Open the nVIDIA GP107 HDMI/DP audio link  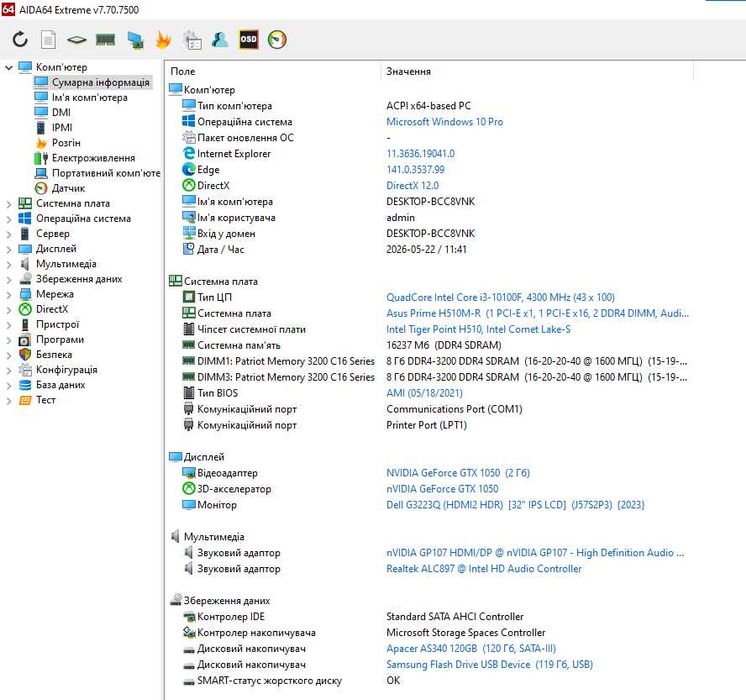coord(535,553)
